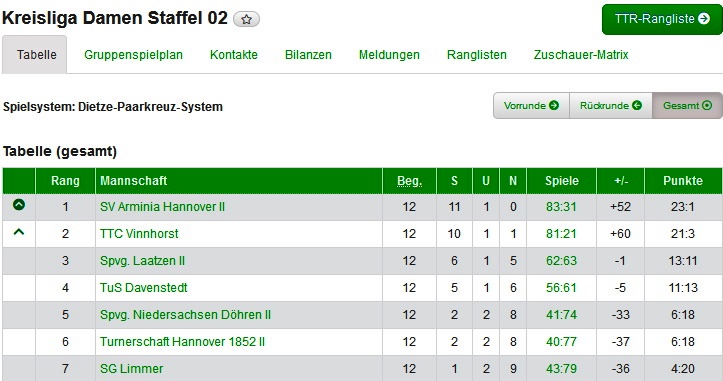This screenshot has height=381, width=723.
Task: Select the Vorrunde round filter
Action: (x=531, y=106)
